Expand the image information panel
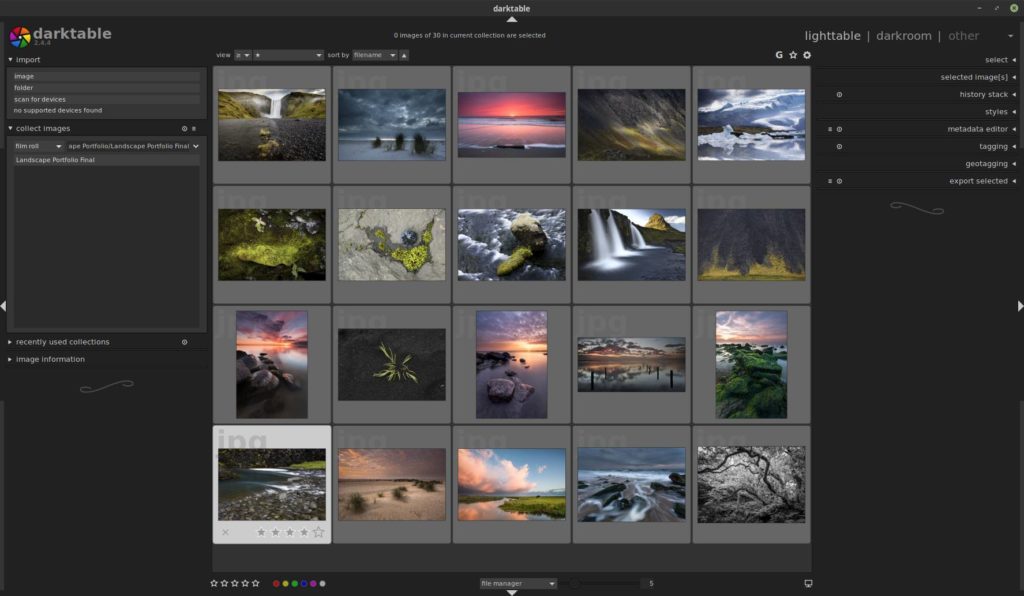 tap(50, 359)
